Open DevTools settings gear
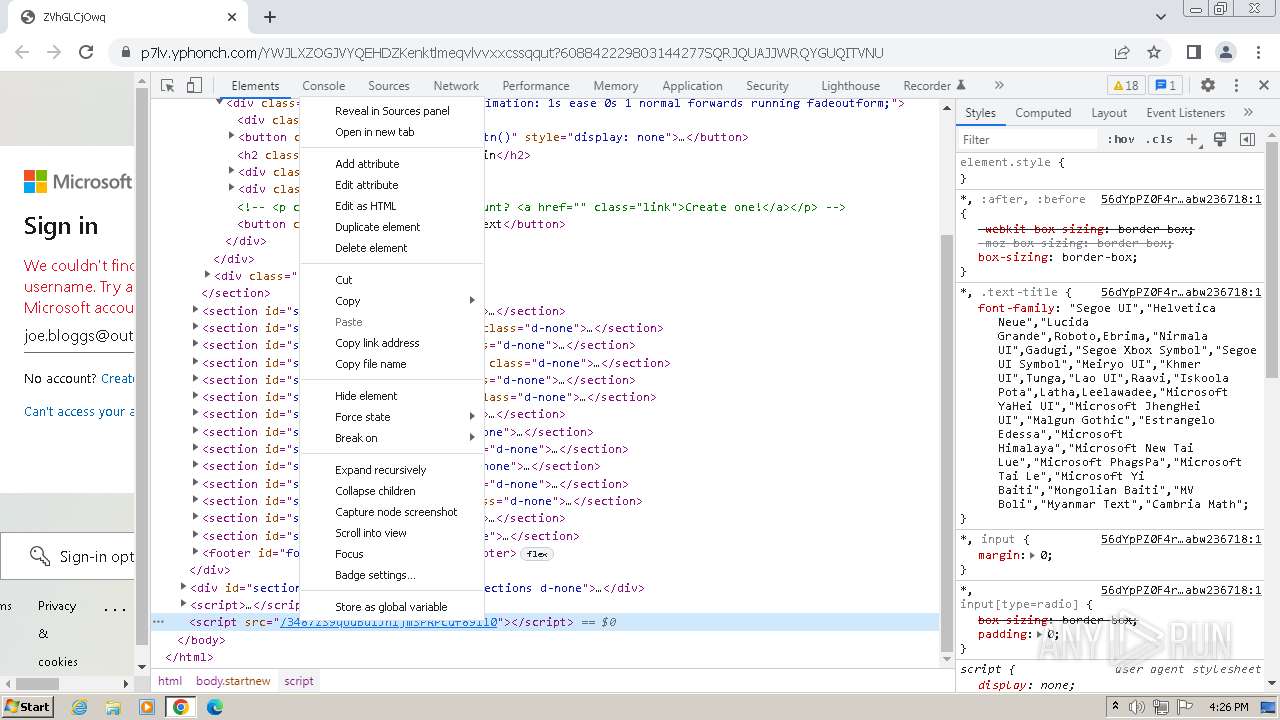The width and height of the screenshot is (1280, 720). (x=1208, y=86)
